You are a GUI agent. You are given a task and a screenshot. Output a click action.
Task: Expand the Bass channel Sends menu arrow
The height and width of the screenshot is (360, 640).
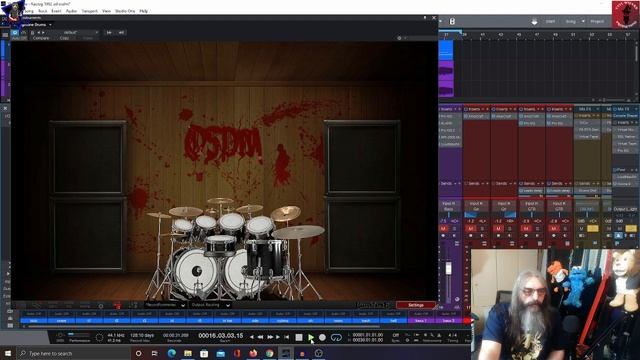455,184
